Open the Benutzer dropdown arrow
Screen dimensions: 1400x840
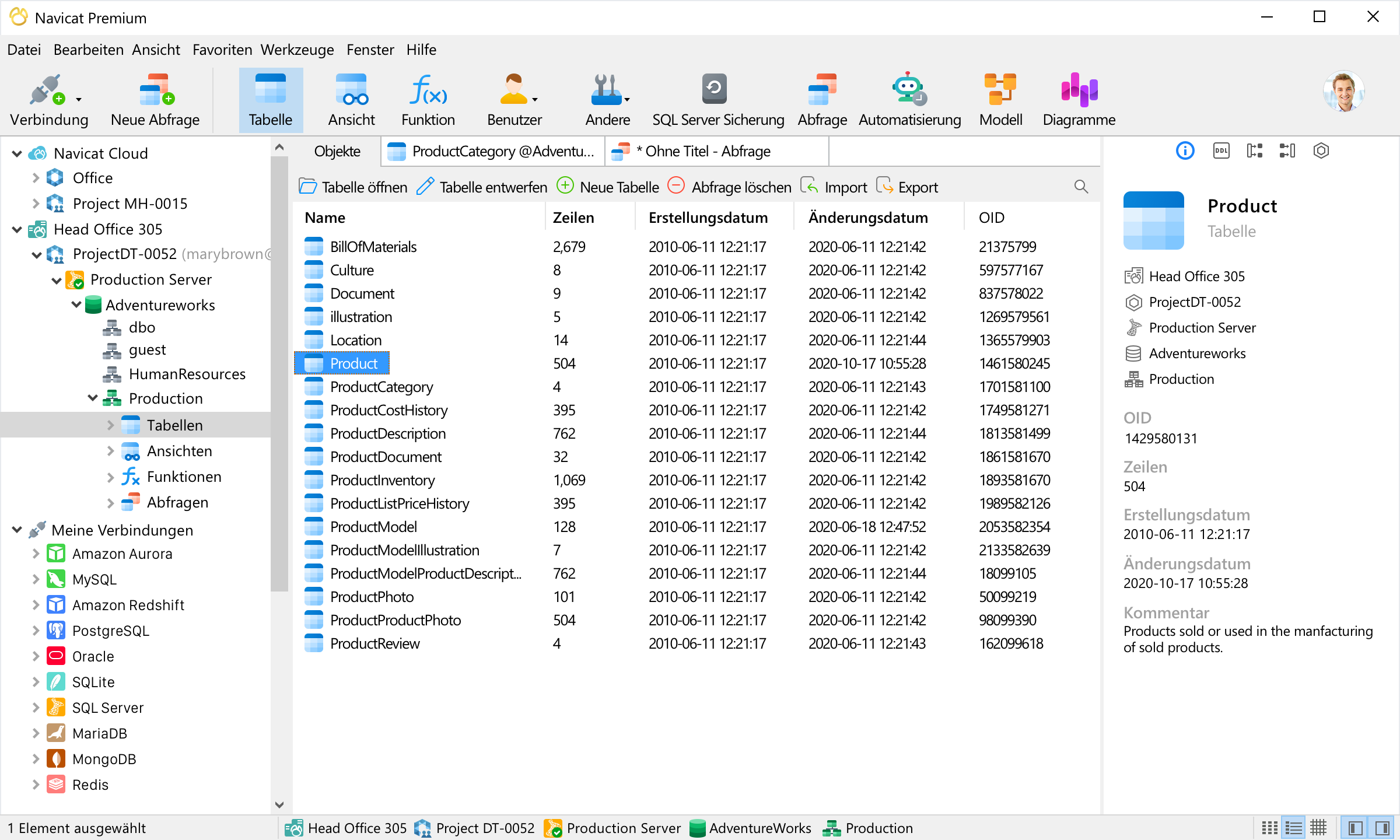tap(535, 100)
